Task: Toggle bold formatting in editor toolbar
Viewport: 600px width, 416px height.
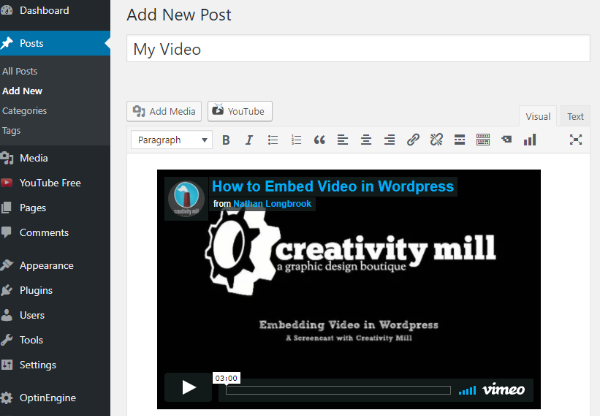Action: (226, 140)
